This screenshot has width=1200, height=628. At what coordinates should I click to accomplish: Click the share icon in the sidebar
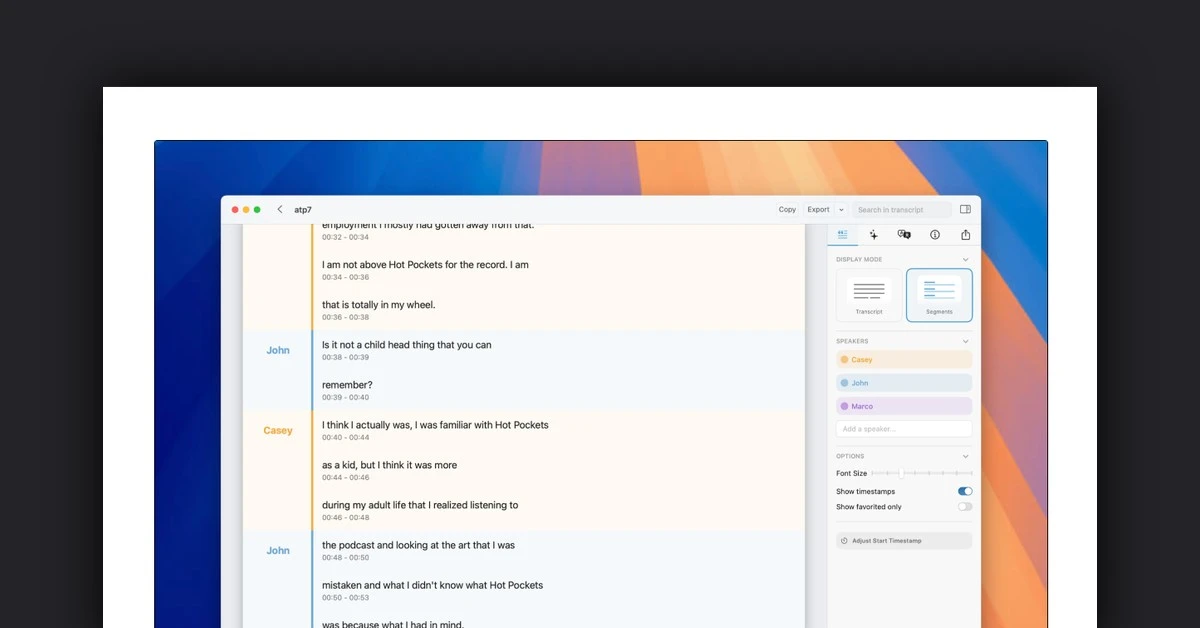[x=965, y=235]
